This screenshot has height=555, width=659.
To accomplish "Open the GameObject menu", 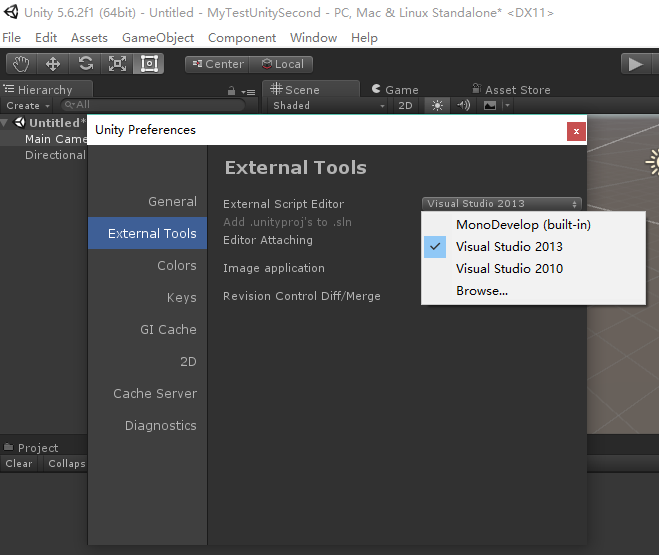I will [x=158, y=38].
